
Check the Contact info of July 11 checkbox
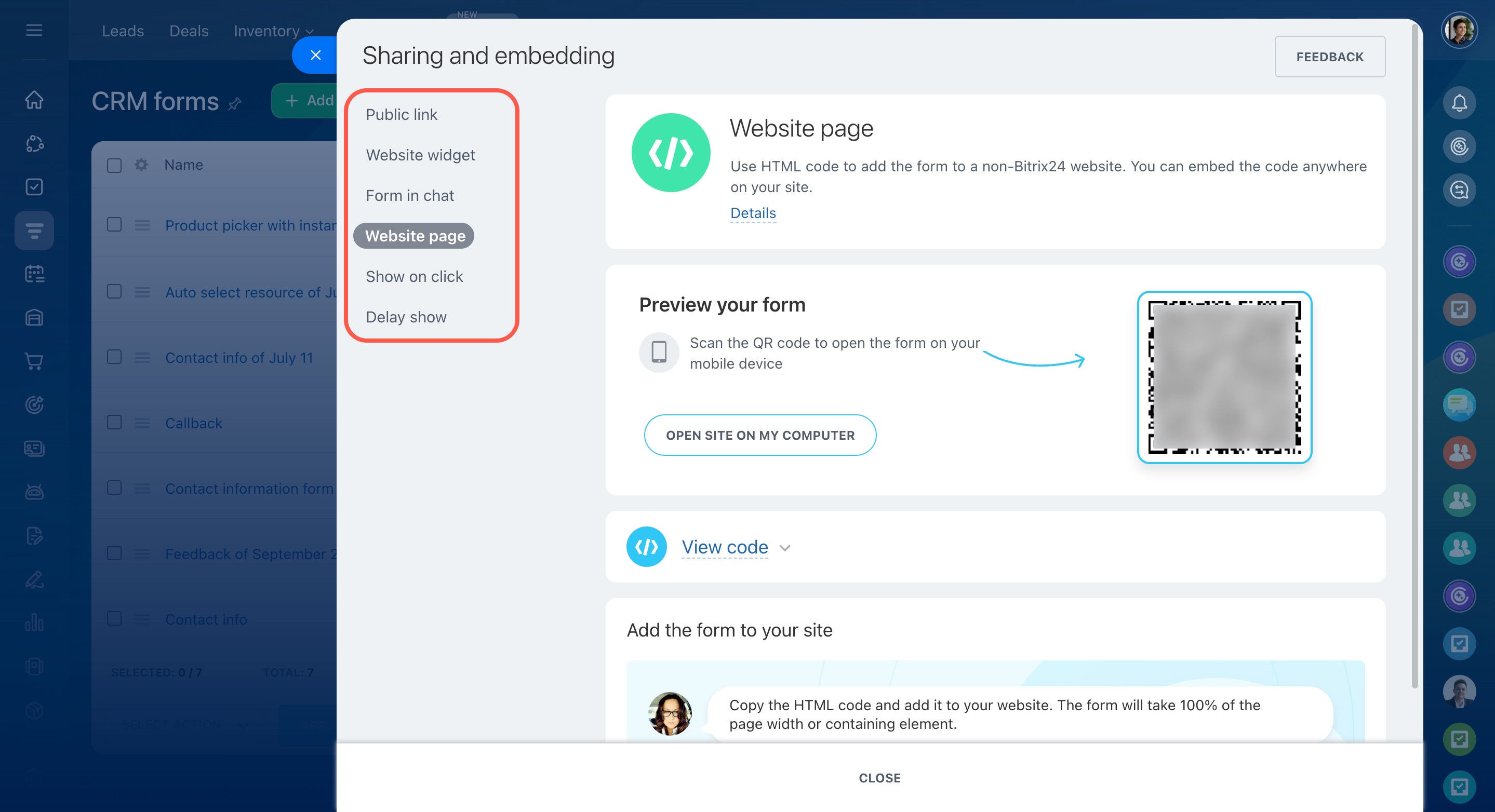point(114,357)
